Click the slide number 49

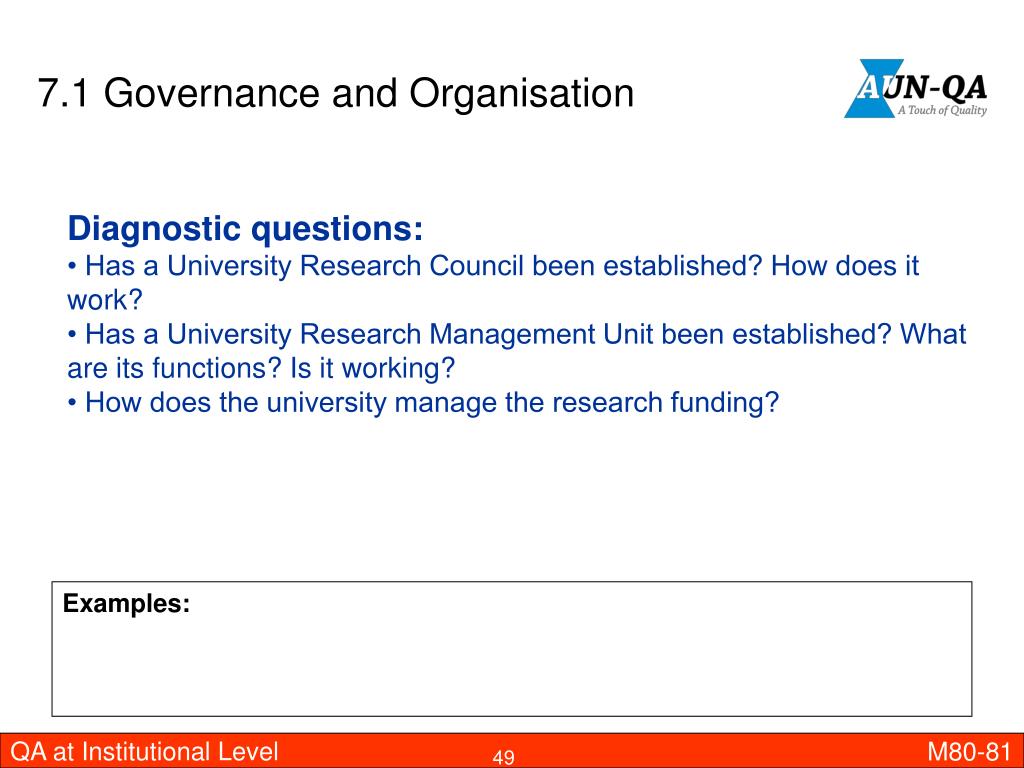pos(503,757)
